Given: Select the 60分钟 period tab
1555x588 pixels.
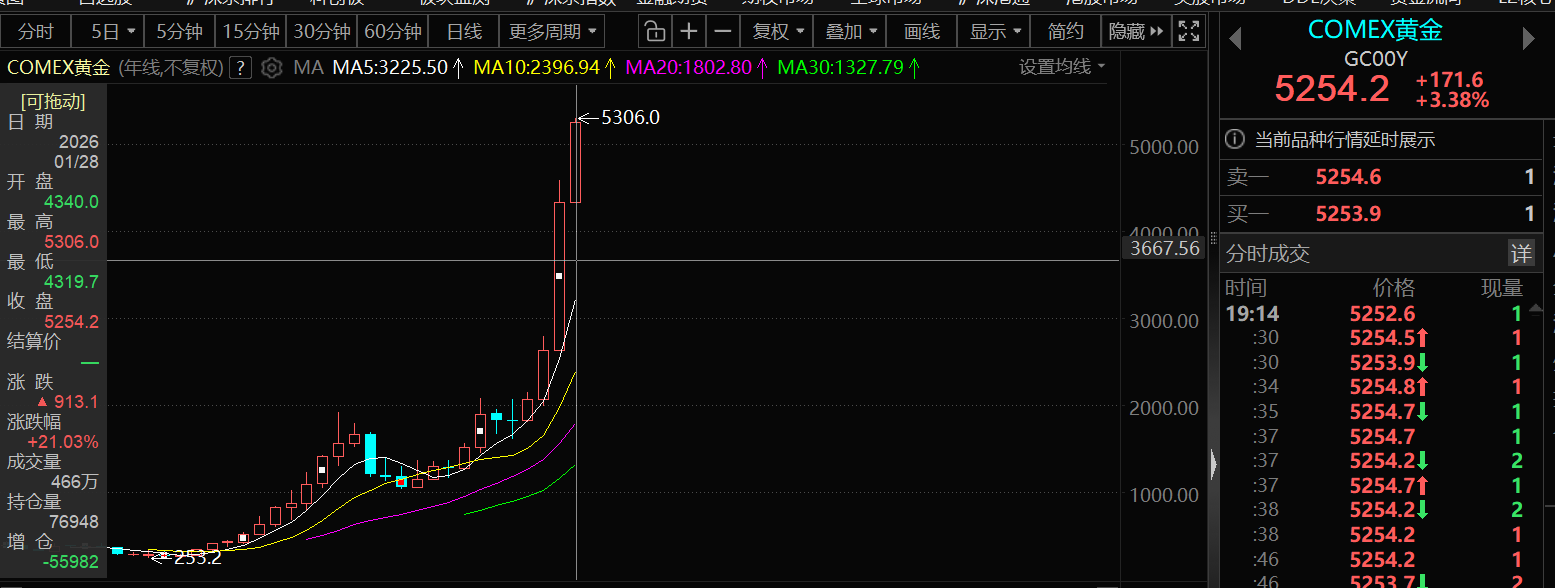Looking at the screenshot, I should (x=391, y=31).
